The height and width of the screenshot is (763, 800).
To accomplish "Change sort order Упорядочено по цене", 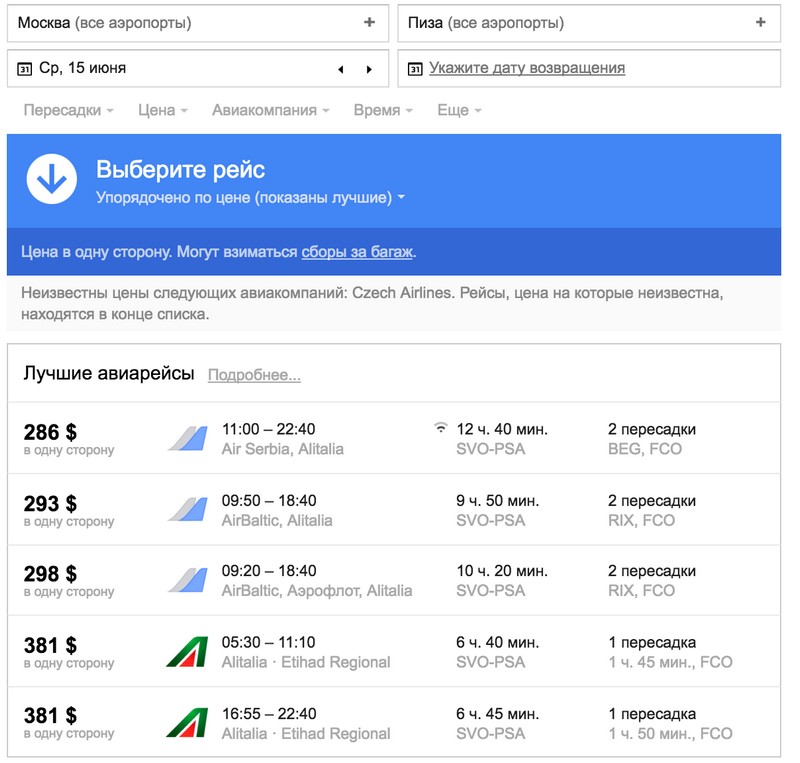I will coord(250,198).
